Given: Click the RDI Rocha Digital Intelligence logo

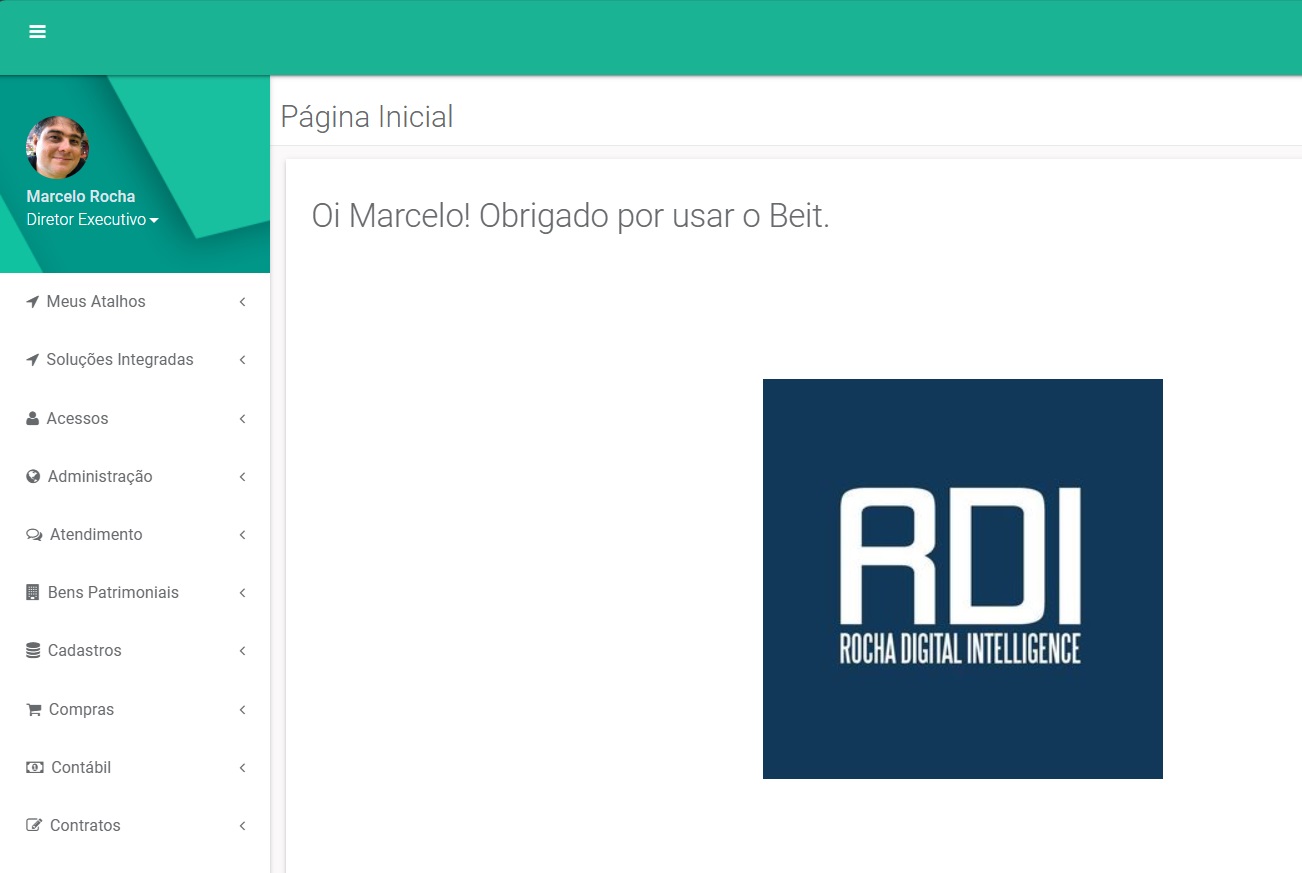Looking at the screenshot, I should (962, 579).
